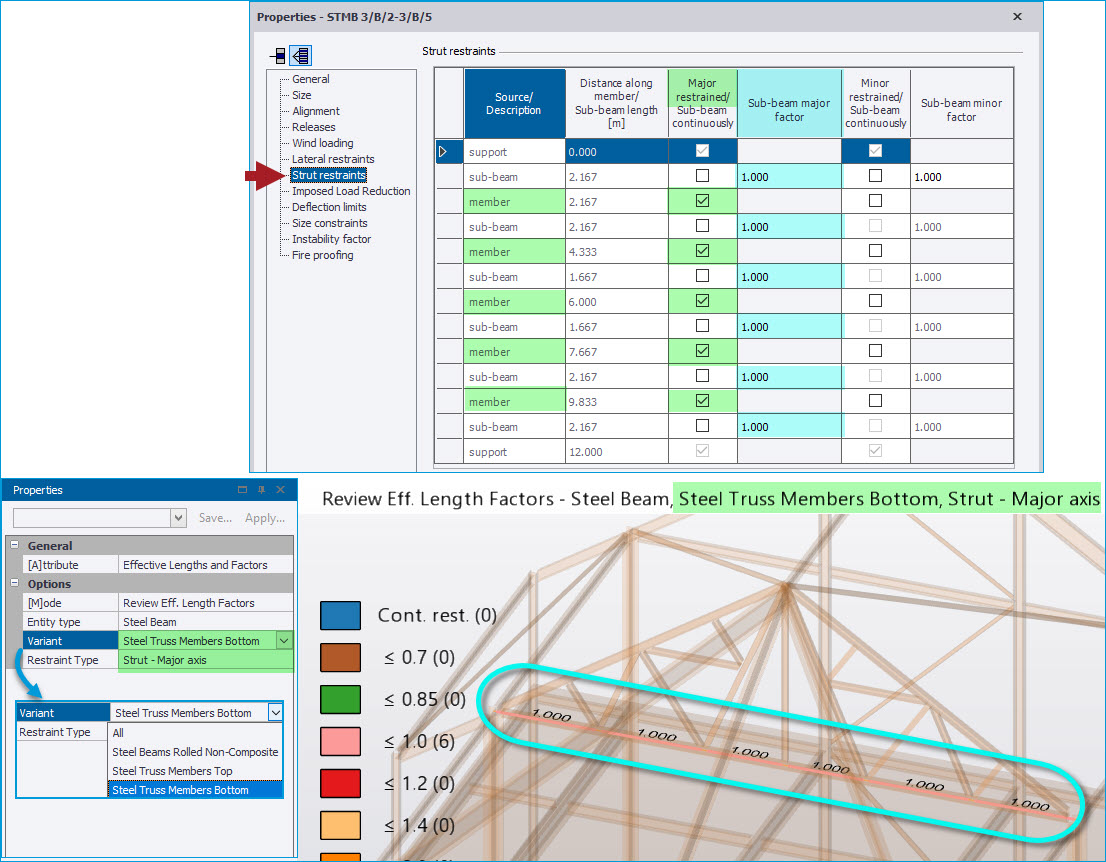The height and width of the screenshot is (862, 1106).
Task: Select Wind loading in the settings tree
Action: coord(322,142)
